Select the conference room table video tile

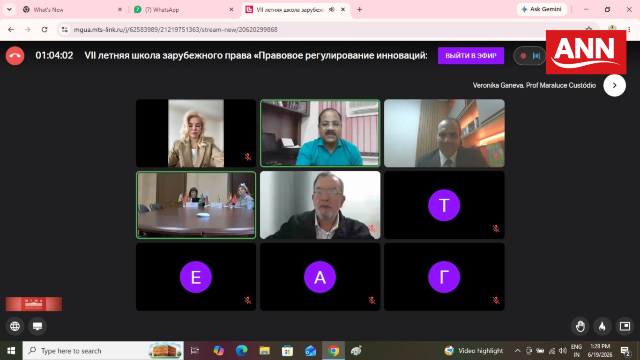[196, 205]
